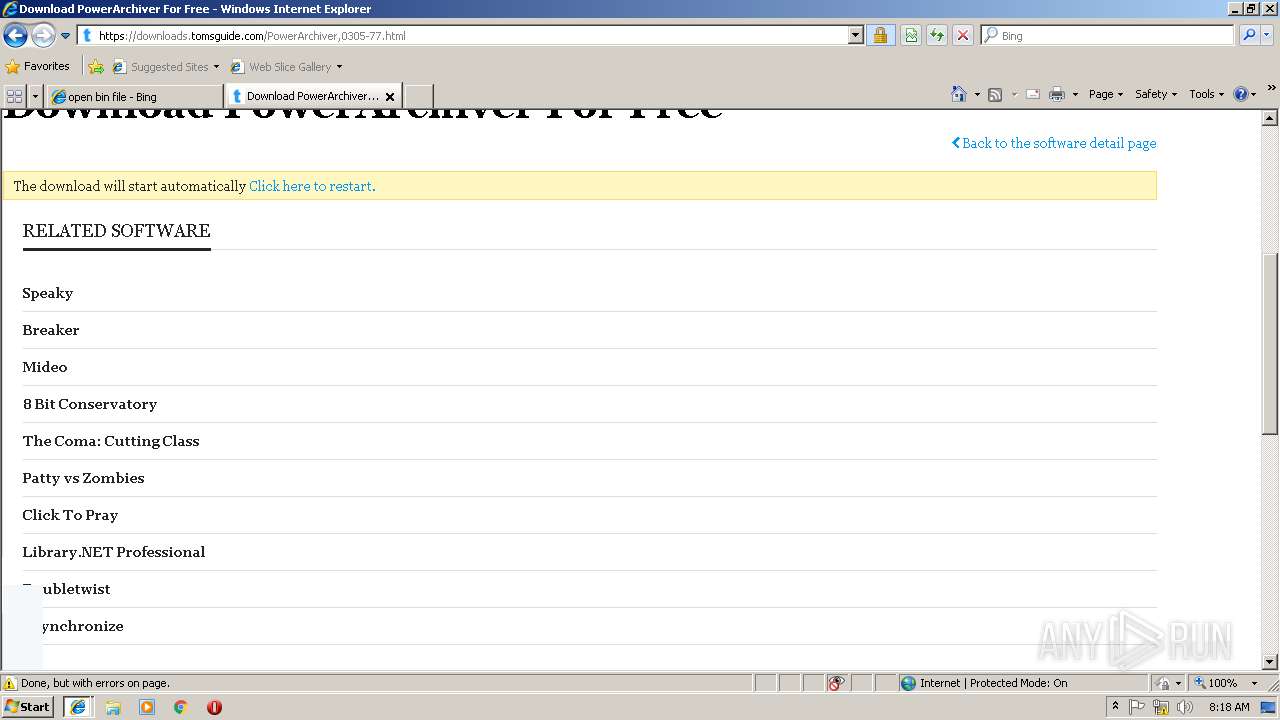Image resolution: width=1280 pixels, height=720 pixels.
Task: Click Internet Explorer taskbar icon
Action: 78,707
